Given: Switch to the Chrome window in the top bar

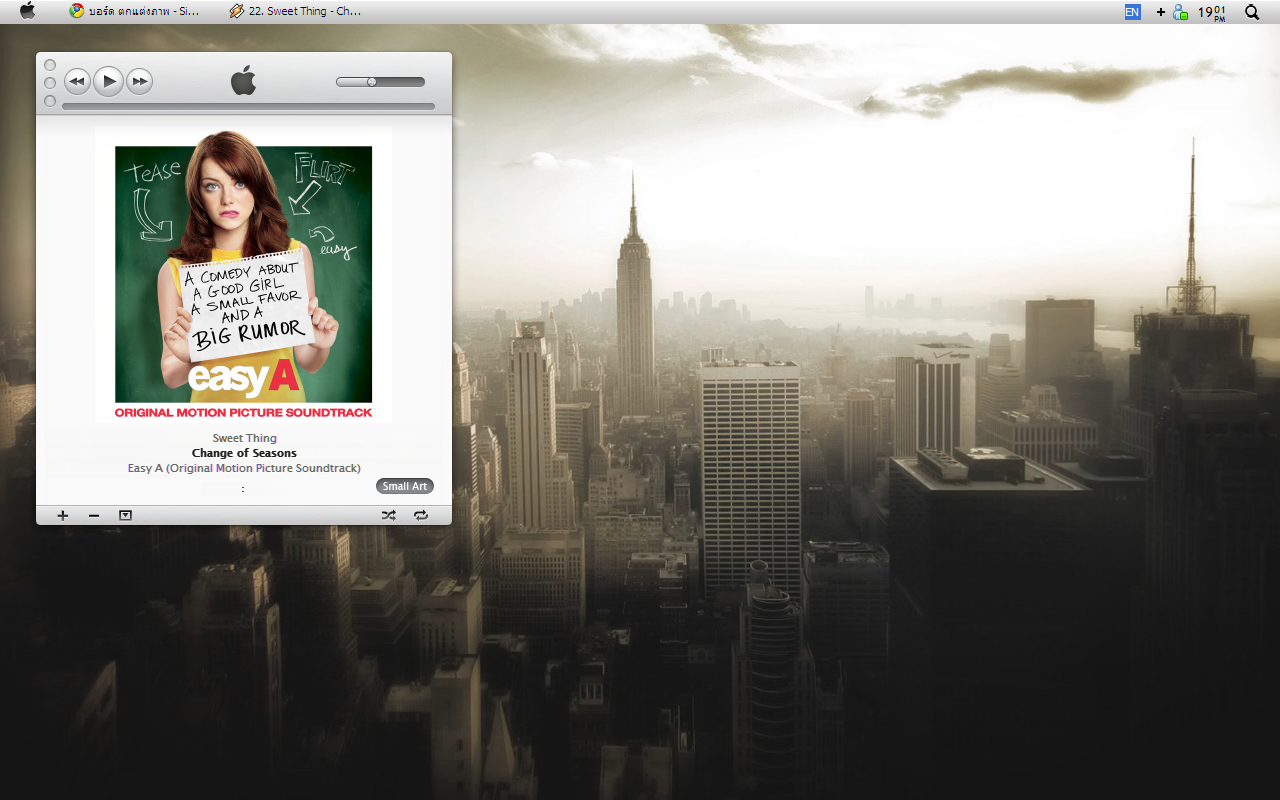Looking at the screenshot, I should pyautogui.click(x=134, y=11).
